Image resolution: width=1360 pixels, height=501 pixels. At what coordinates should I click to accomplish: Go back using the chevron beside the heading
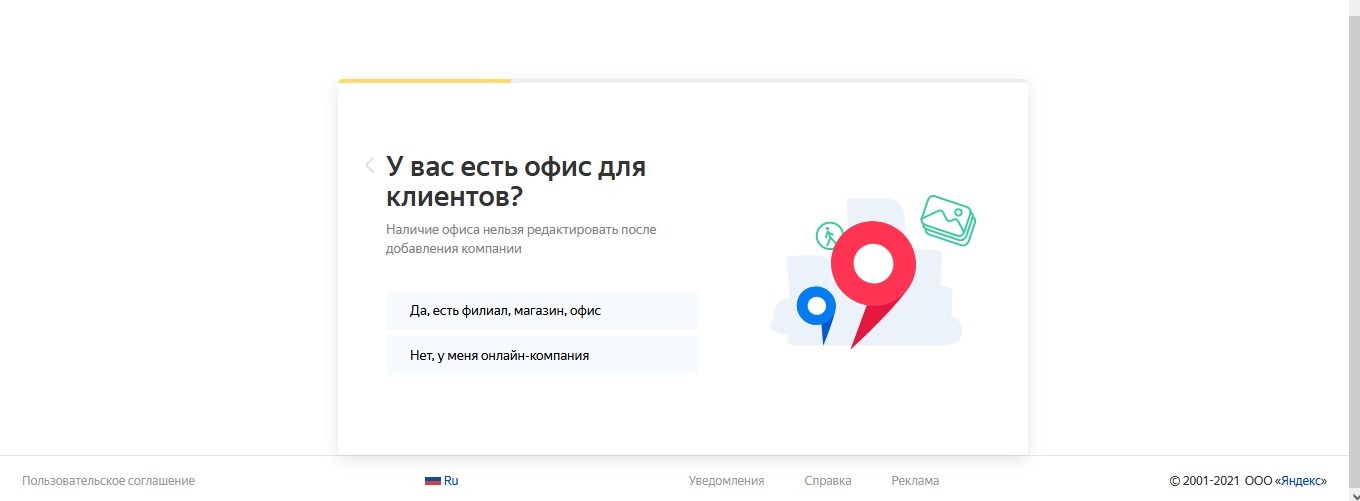coord(370,166)
